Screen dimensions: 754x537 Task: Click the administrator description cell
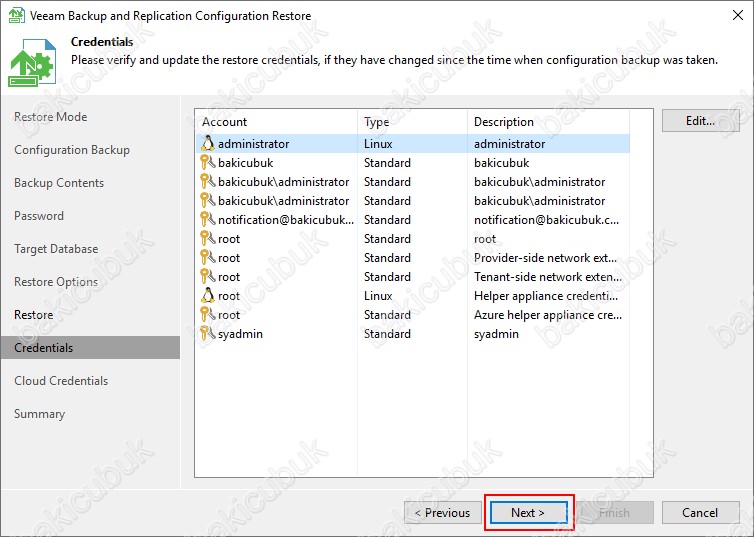coord(510,144)
